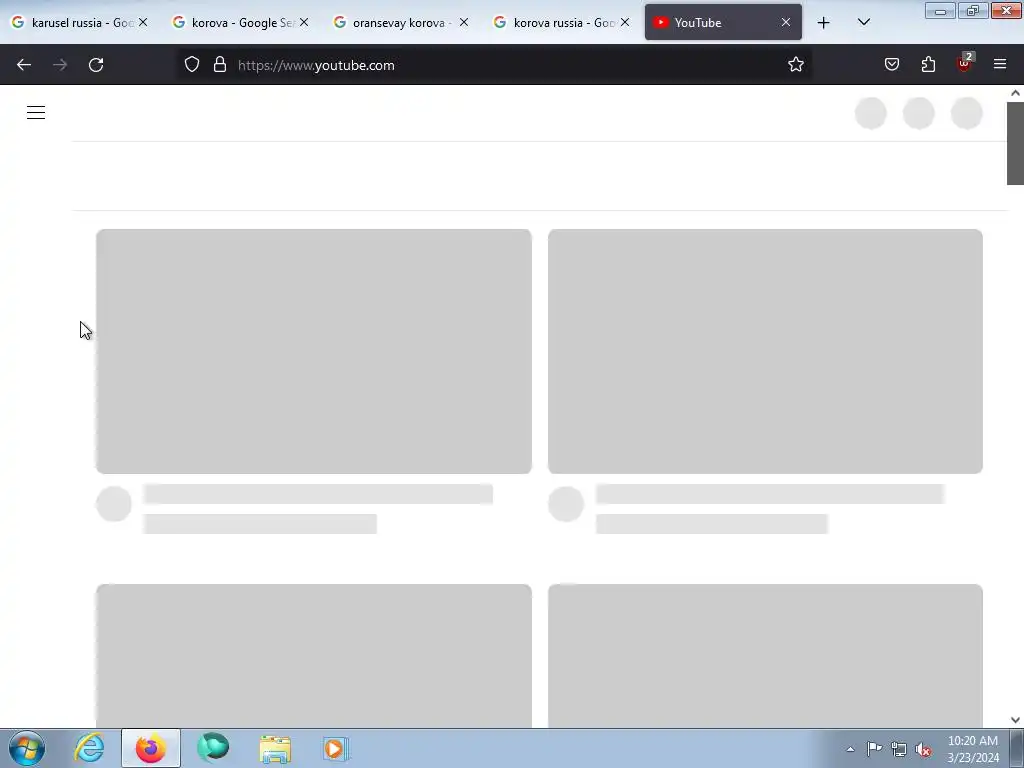The height and width of the screenshot is (768, 1024).
Task: List all tabs via dropdown arrow
Action: pos(863,23)
